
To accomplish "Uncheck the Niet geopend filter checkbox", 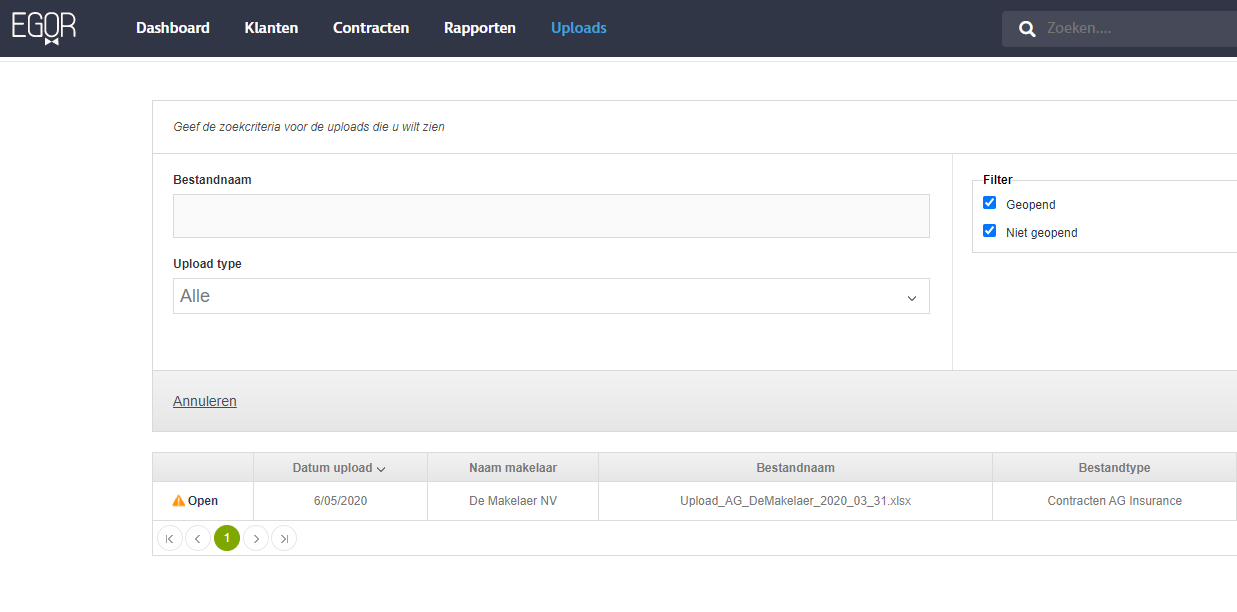I will pyautogui.click(x=990, y=231).
